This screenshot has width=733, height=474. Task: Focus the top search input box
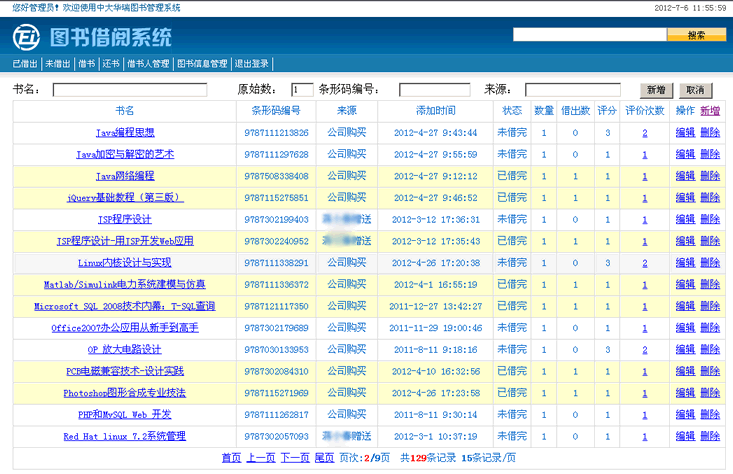point(589,35)
